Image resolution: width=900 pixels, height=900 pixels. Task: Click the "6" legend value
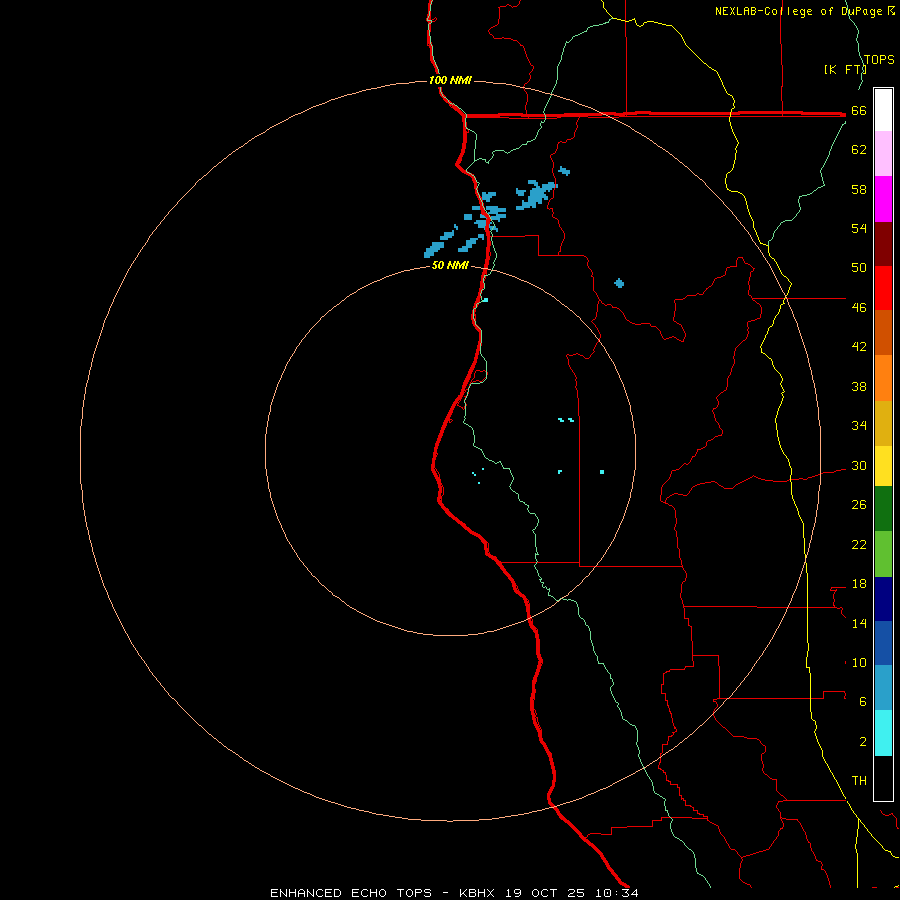[x=863, y=702]
